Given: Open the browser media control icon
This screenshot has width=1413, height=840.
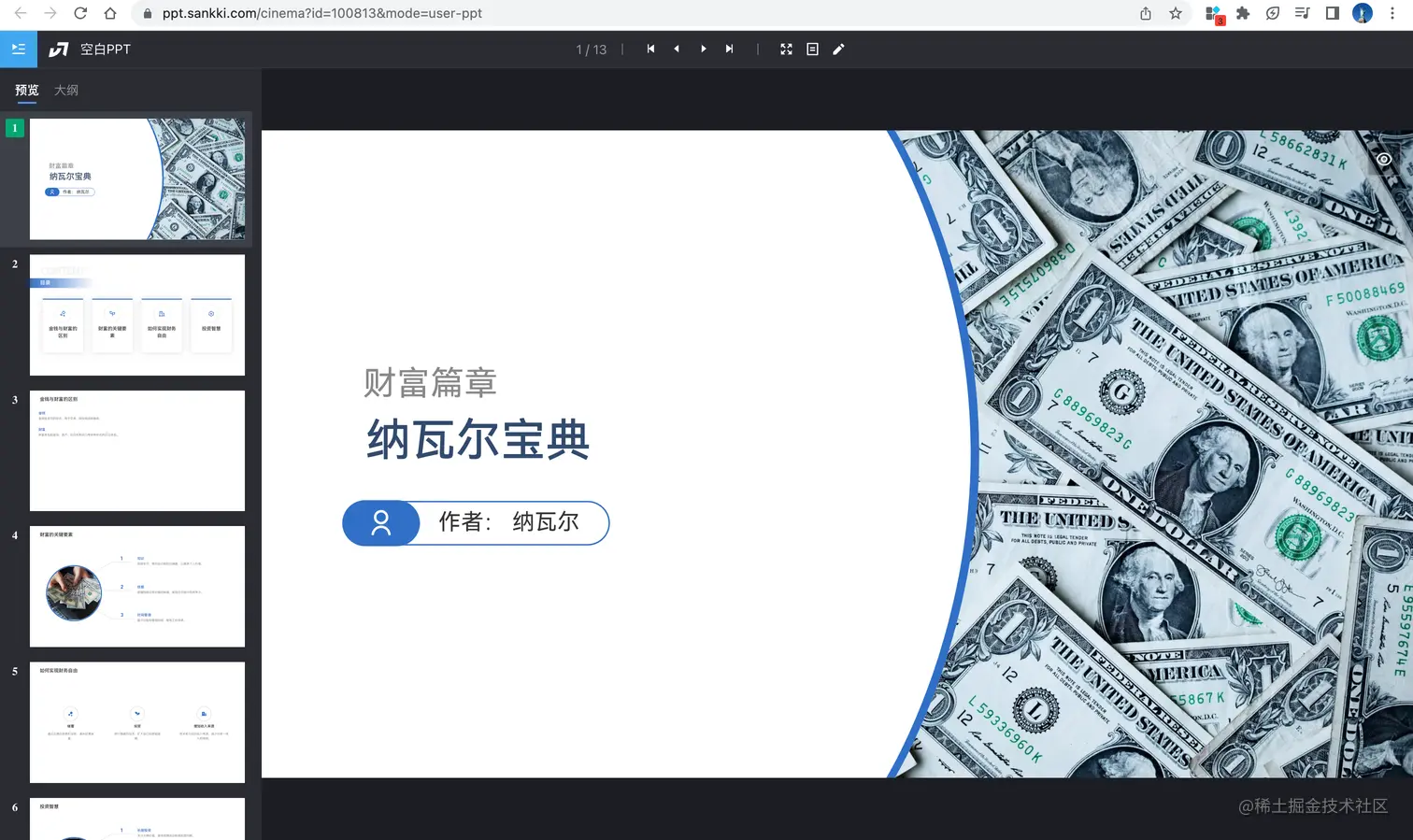Looking at the screenshot, I should (1303, 13).
